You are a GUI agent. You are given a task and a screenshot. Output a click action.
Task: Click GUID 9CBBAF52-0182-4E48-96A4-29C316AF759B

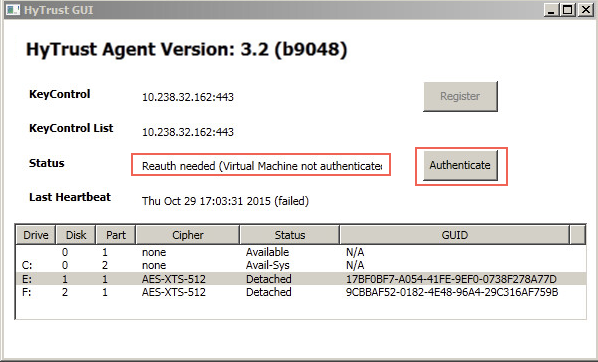click(452, 293)
